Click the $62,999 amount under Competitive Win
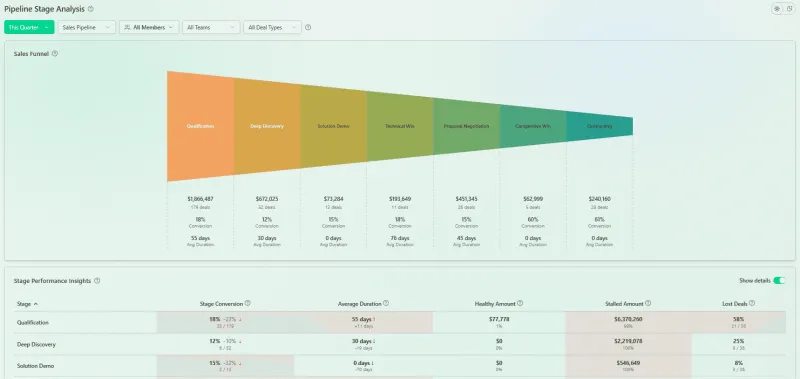 [x=533, y=199]
